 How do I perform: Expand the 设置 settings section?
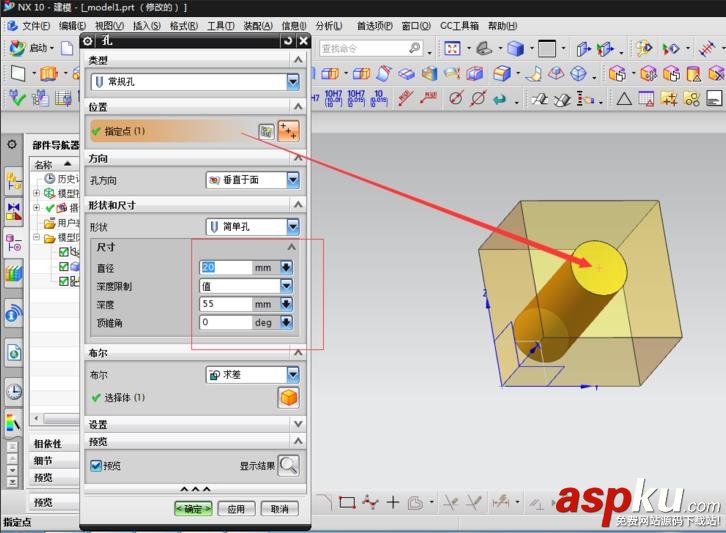point(298,424)
